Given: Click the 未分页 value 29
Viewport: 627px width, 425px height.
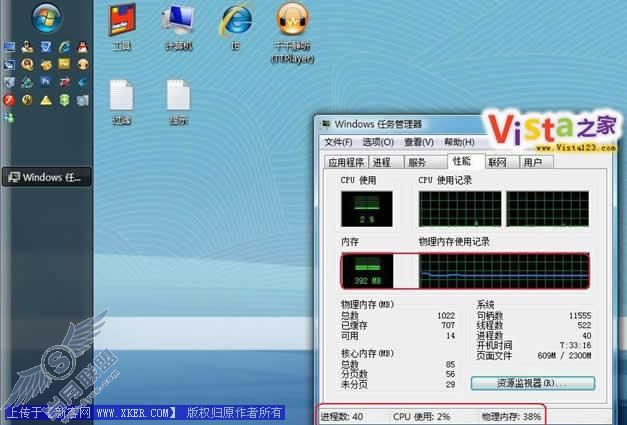Looking at the screenshot, I should click(x=450, y=384).
